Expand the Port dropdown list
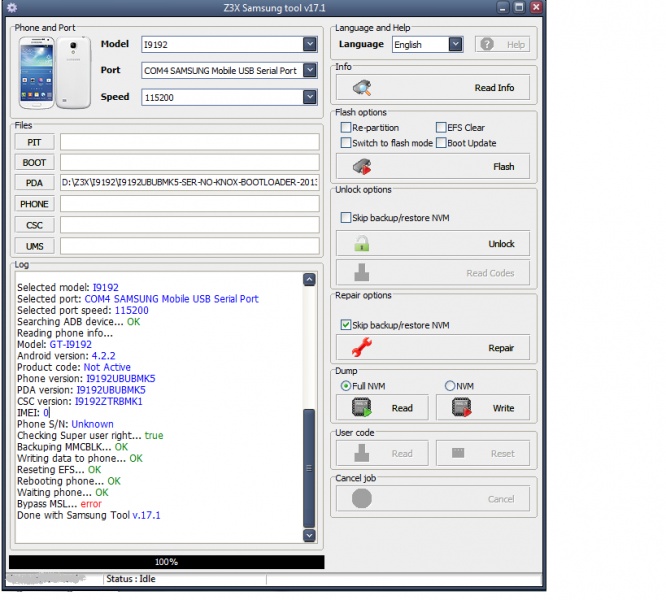The height and width of the screenshot is (600, 666). [x=310, y=70]
